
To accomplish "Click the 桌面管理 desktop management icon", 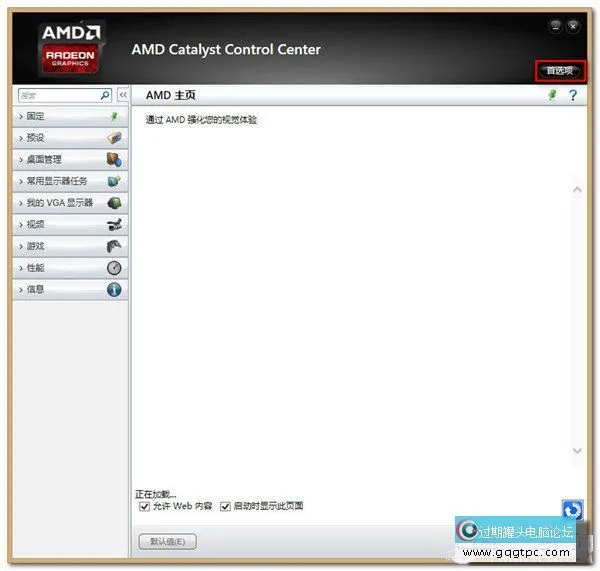I will pyautogui.click(x=114, y=160).
